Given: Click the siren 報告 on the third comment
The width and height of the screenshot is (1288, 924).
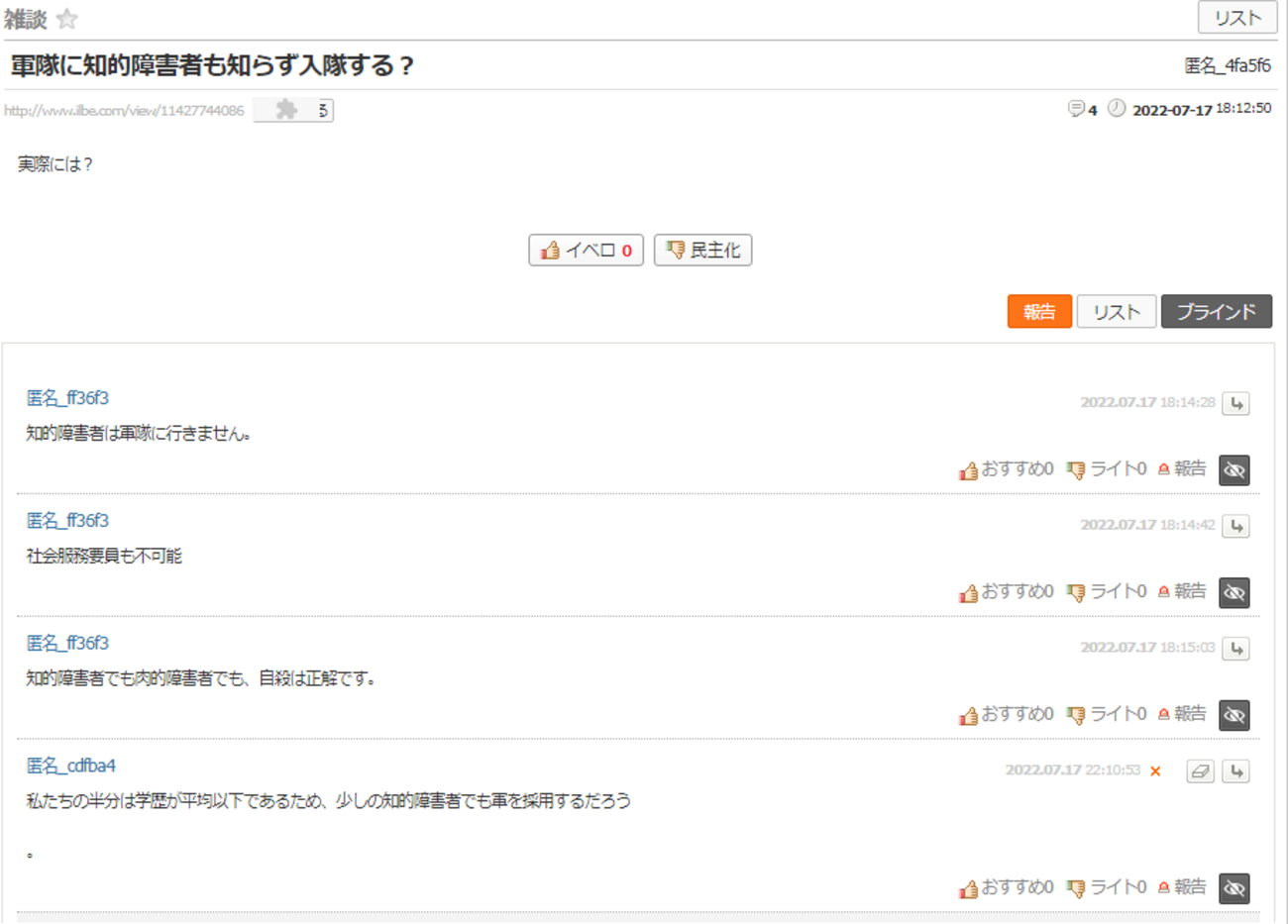Looking at the screenshot, I should [1182, 714].
